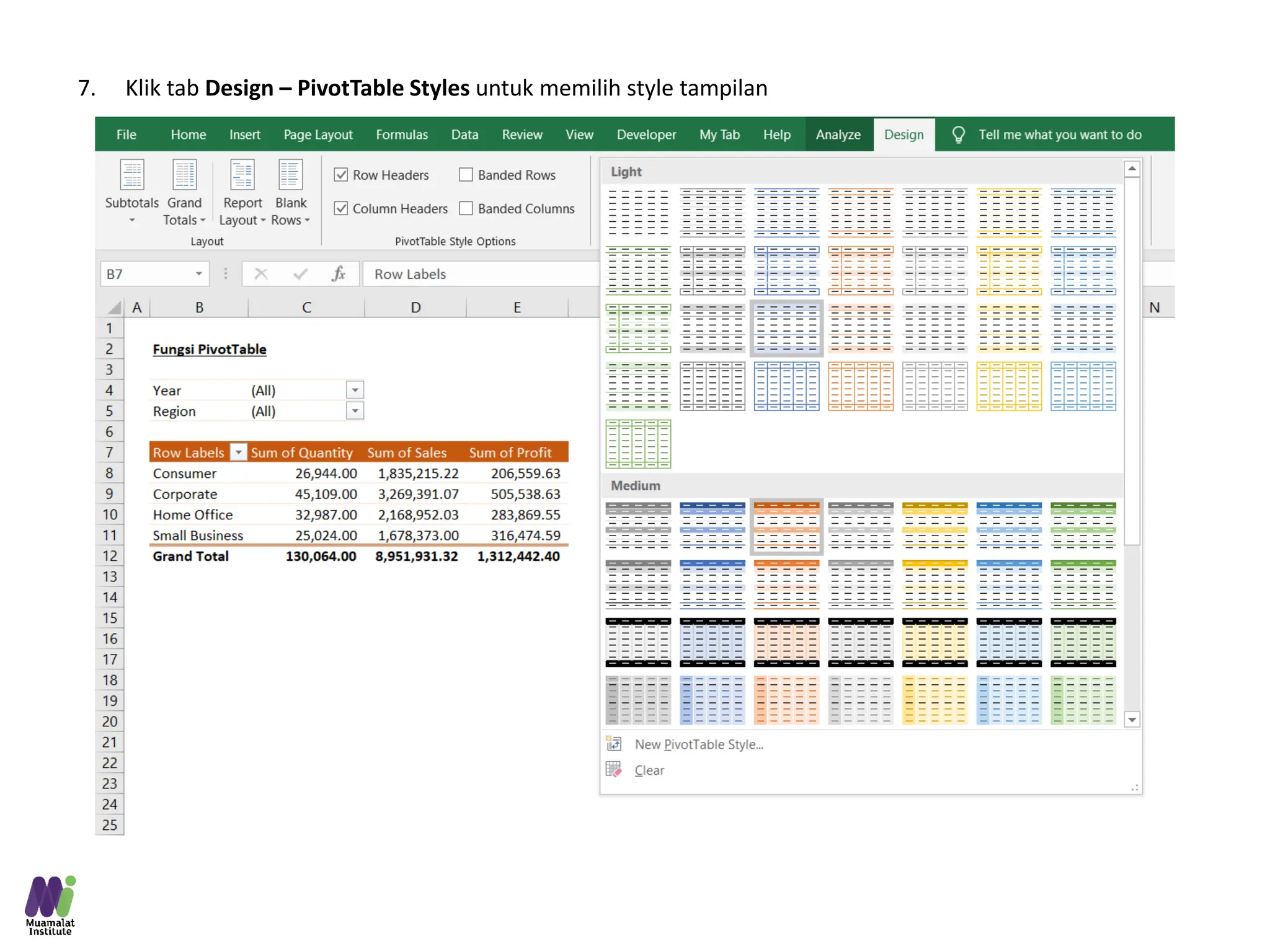The height and width of the screenshot is (952, 1270).
Task: Select the yellow black-header Medium style thumbnail
Action: pos(935,642)
